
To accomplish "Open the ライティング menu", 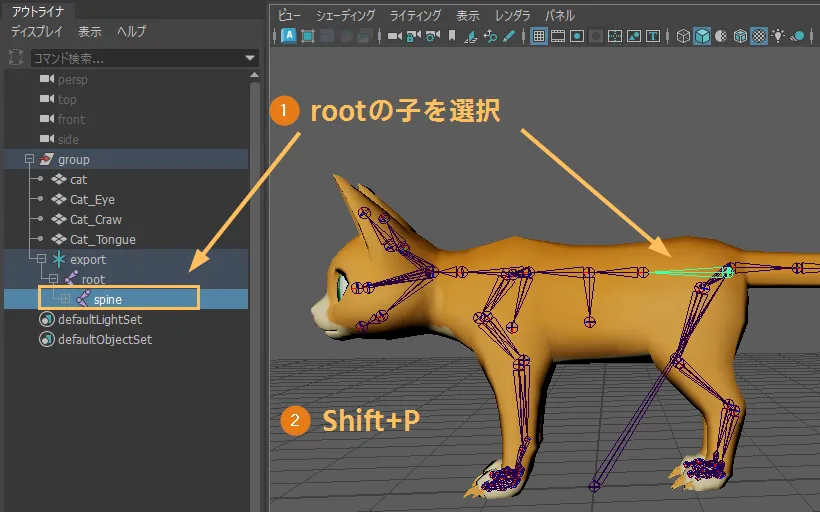I will 415,16.
